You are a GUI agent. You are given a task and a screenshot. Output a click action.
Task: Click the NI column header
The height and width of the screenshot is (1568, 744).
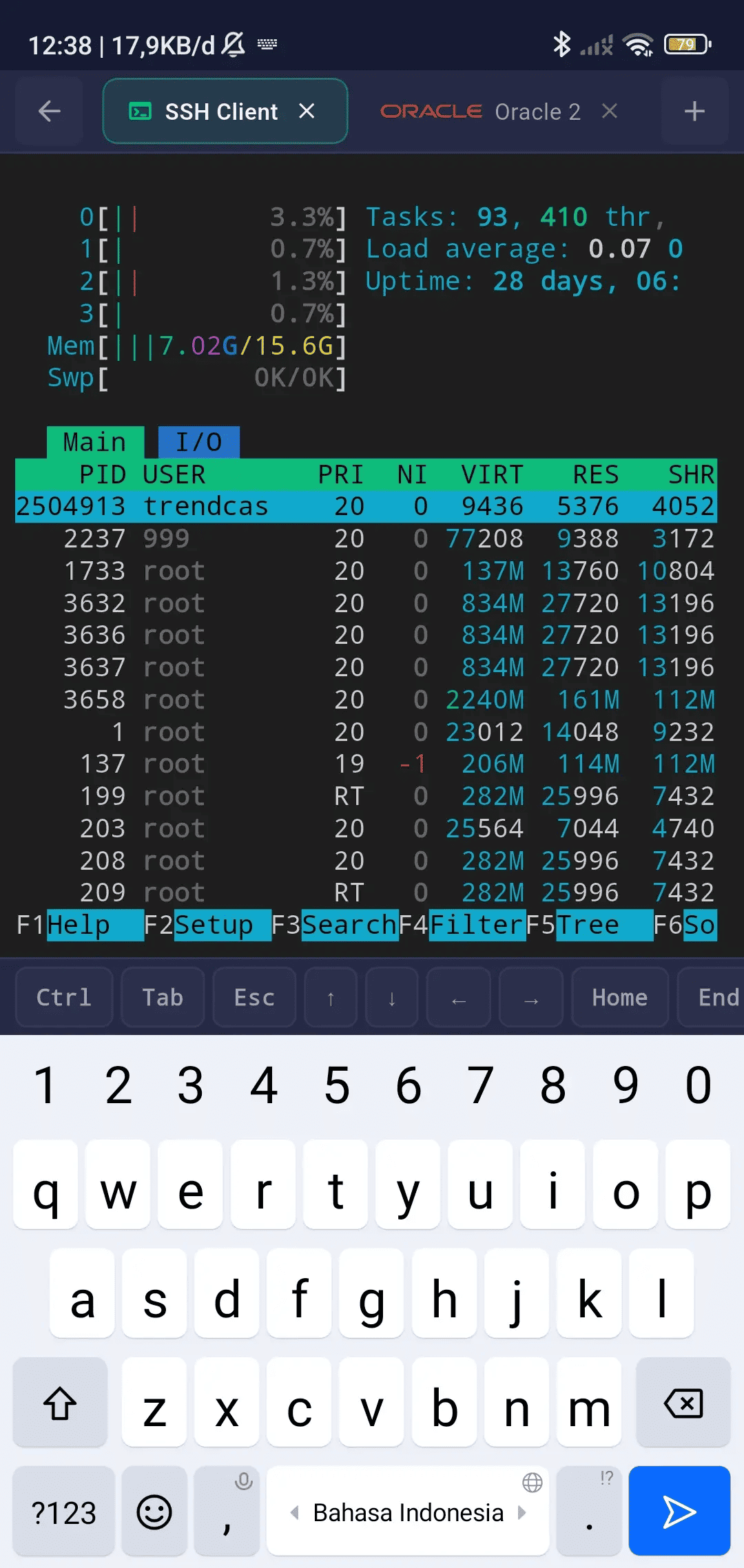(x=412, y=474)
